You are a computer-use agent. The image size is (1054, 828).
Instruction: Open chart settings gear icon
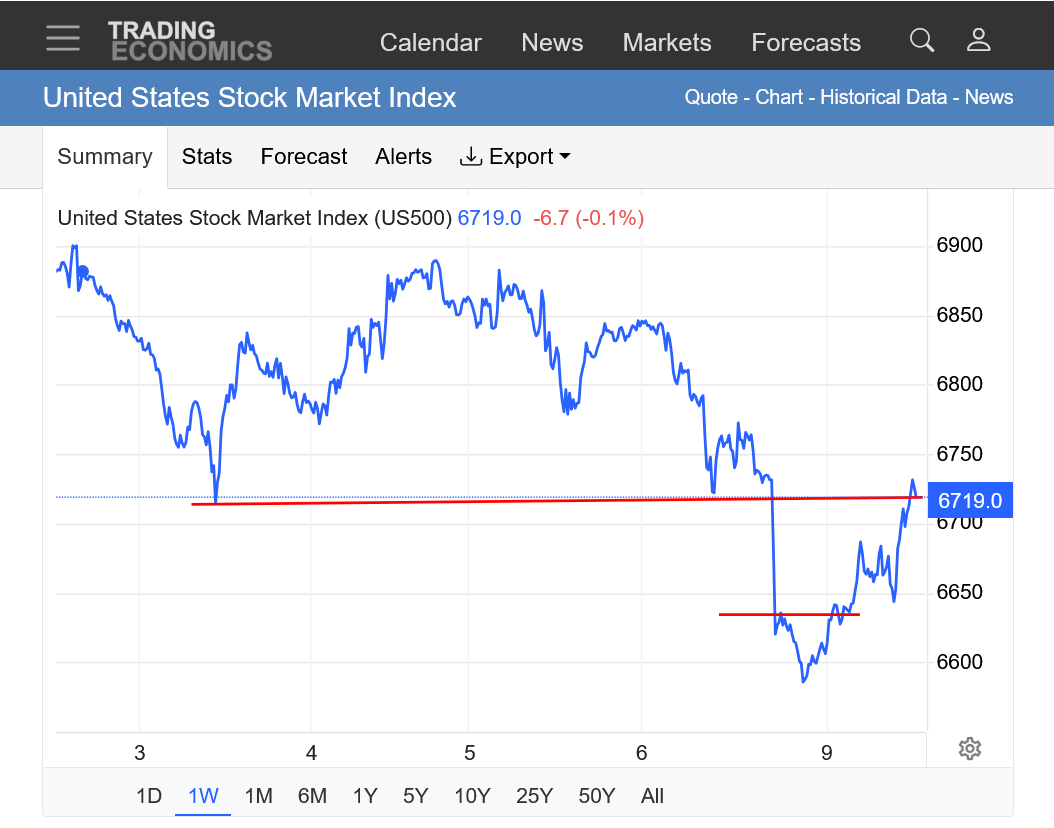[x=969, y=748]
